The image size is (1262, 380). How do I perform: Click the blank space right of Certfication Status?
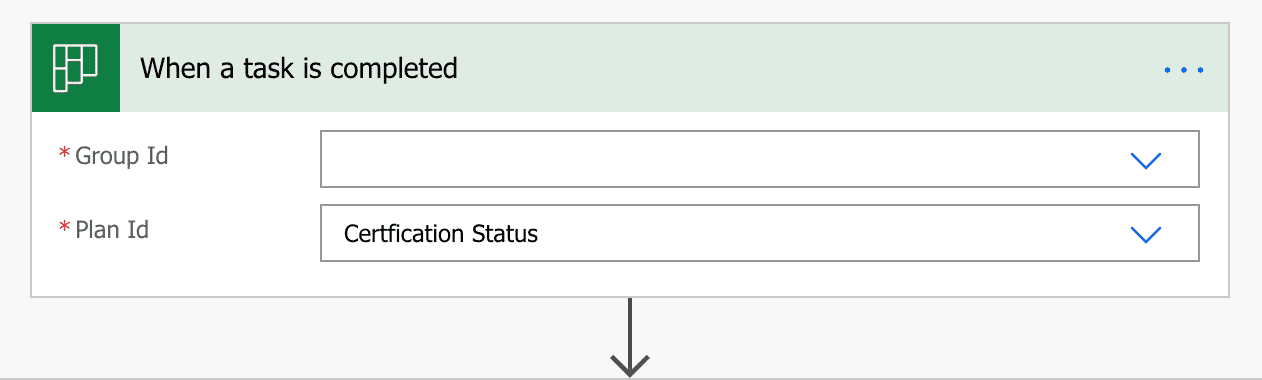tap(830, 234)
